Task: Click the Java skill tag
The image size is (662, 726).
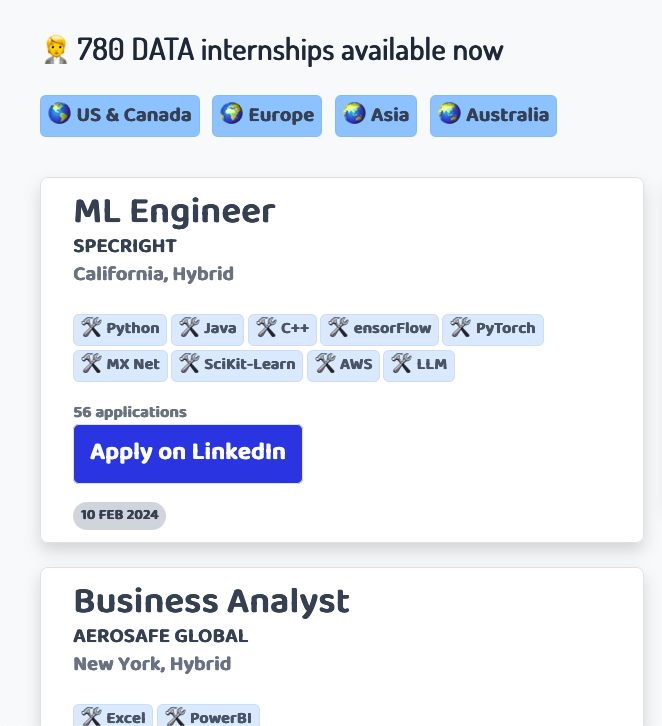Action: pos(207,330)
